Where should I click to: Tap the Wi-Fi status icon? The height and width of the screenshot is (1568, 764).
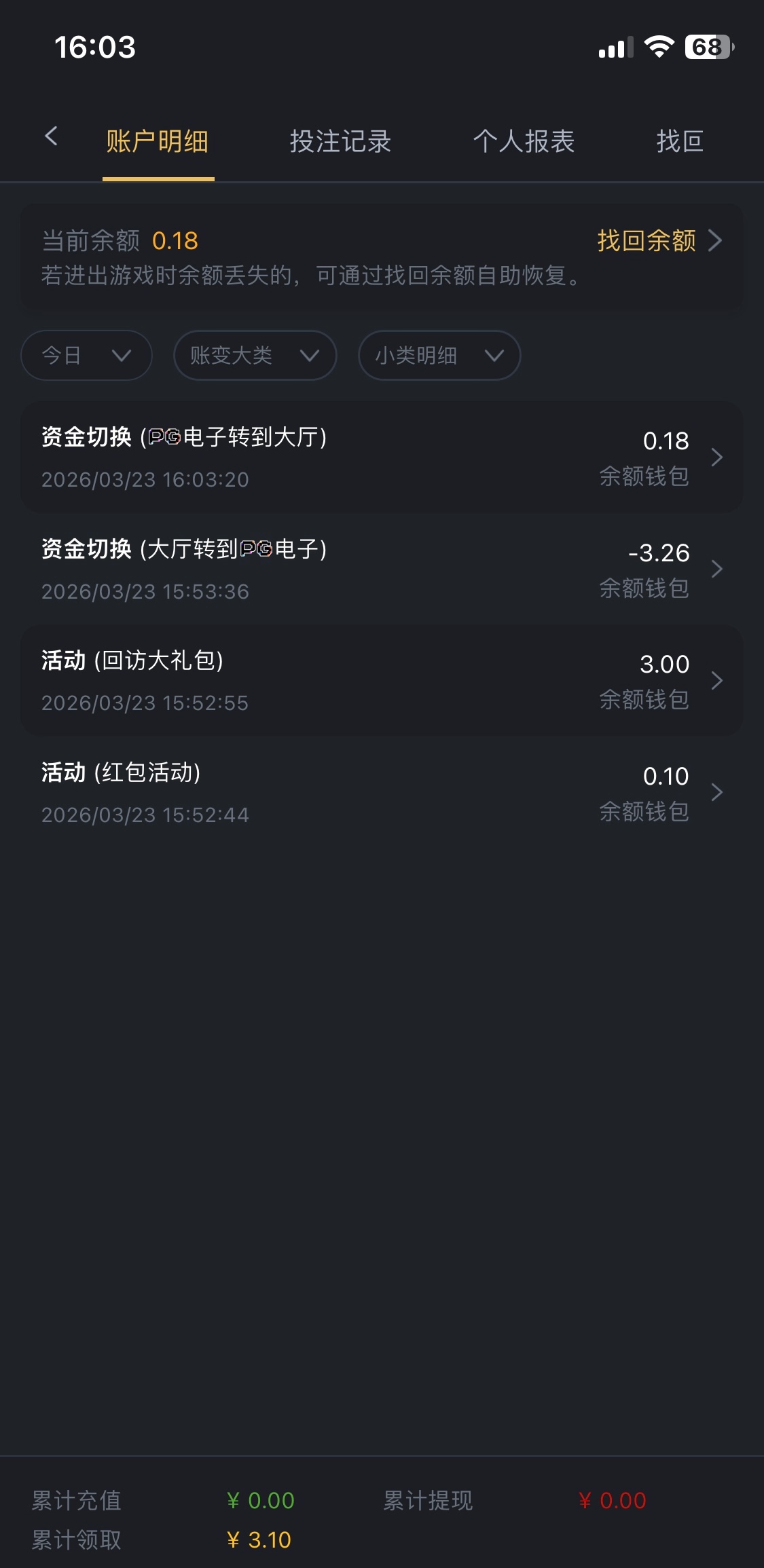pyautogui.click(x=658, y=47)
